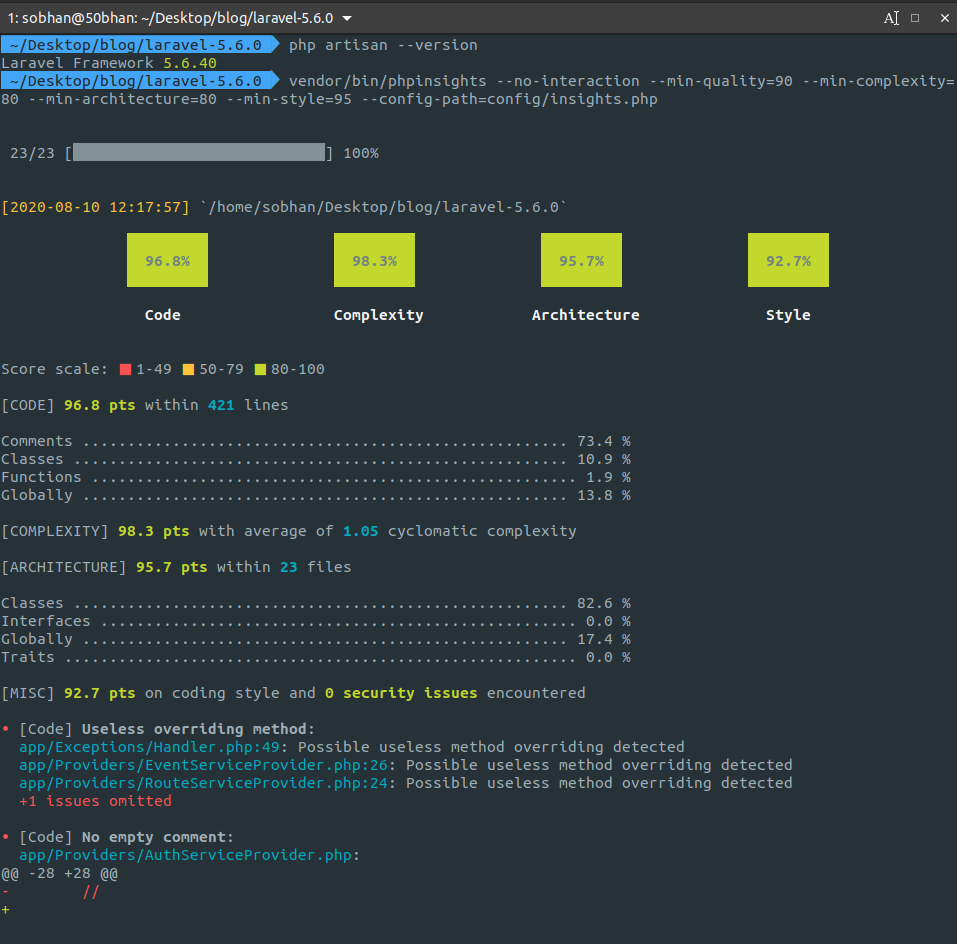Open the terminal title dropdown arrow
Viewport: 957px width, 944px height.
[345, 17]
